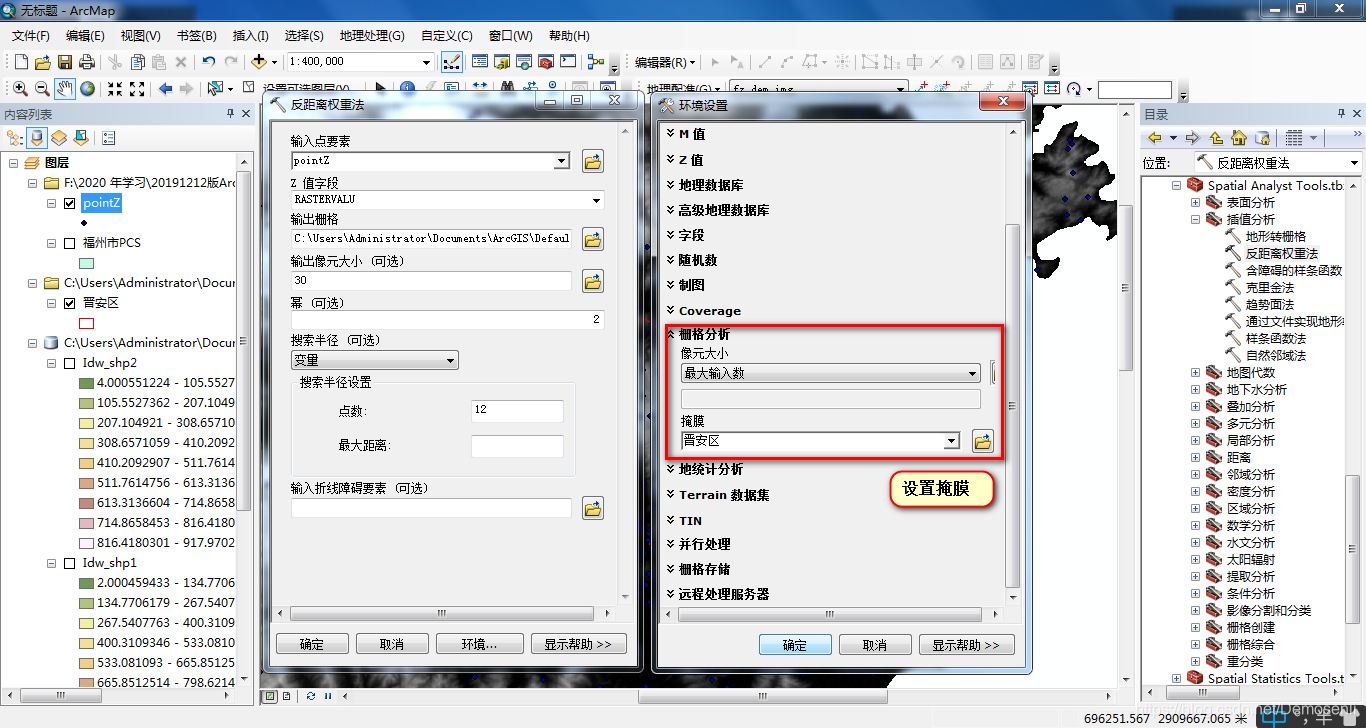
Task: Open the 输入点要素 pointZ dropdown
Action: click(561, 161)
